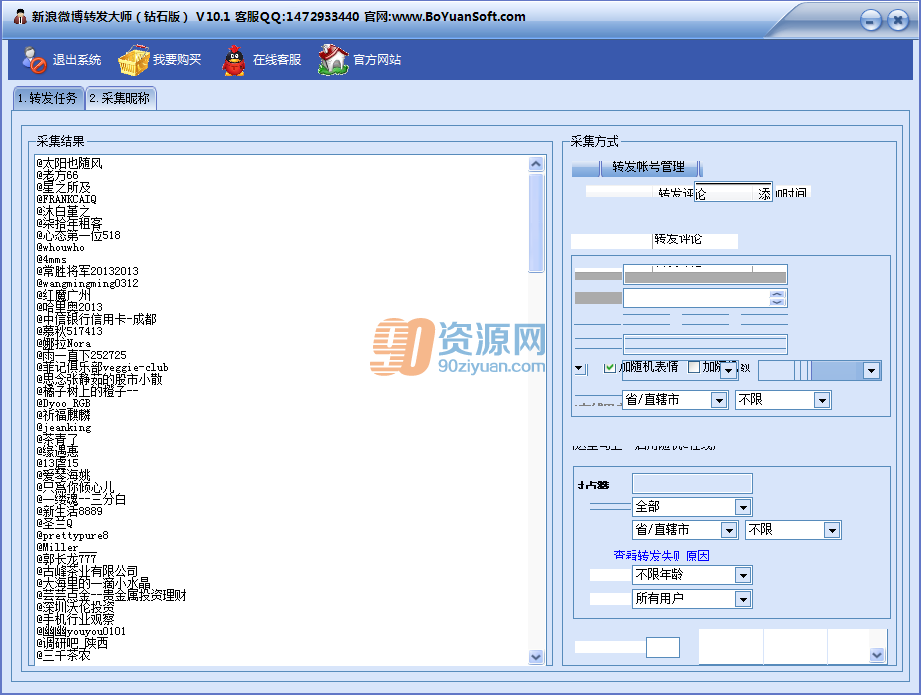The image size is (921, 695).
Task: Click the 转发帐号管理 button
Action: [x=648, y=167]
